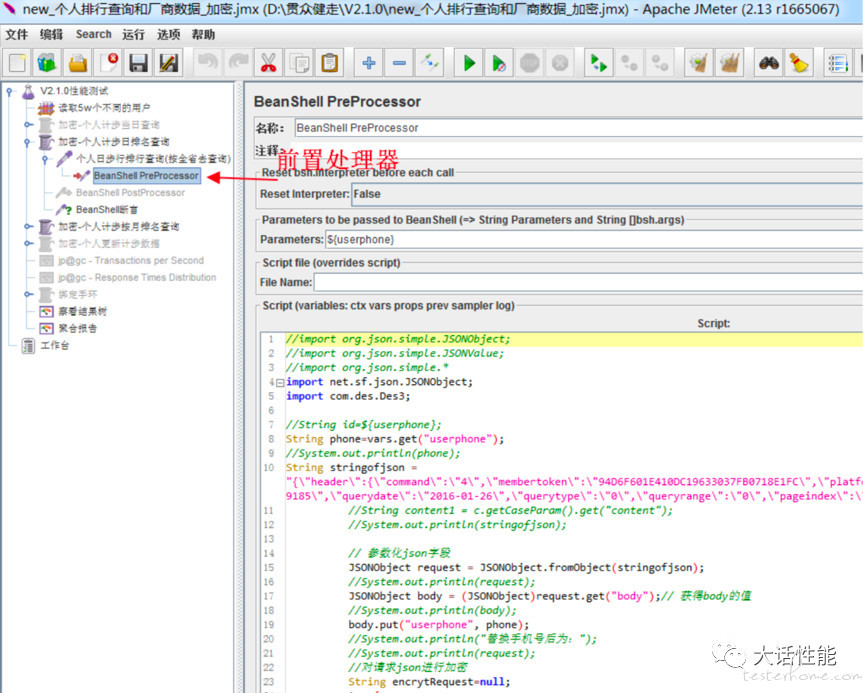Click script line 'import com.des.Des3;'

coord(348,396)
